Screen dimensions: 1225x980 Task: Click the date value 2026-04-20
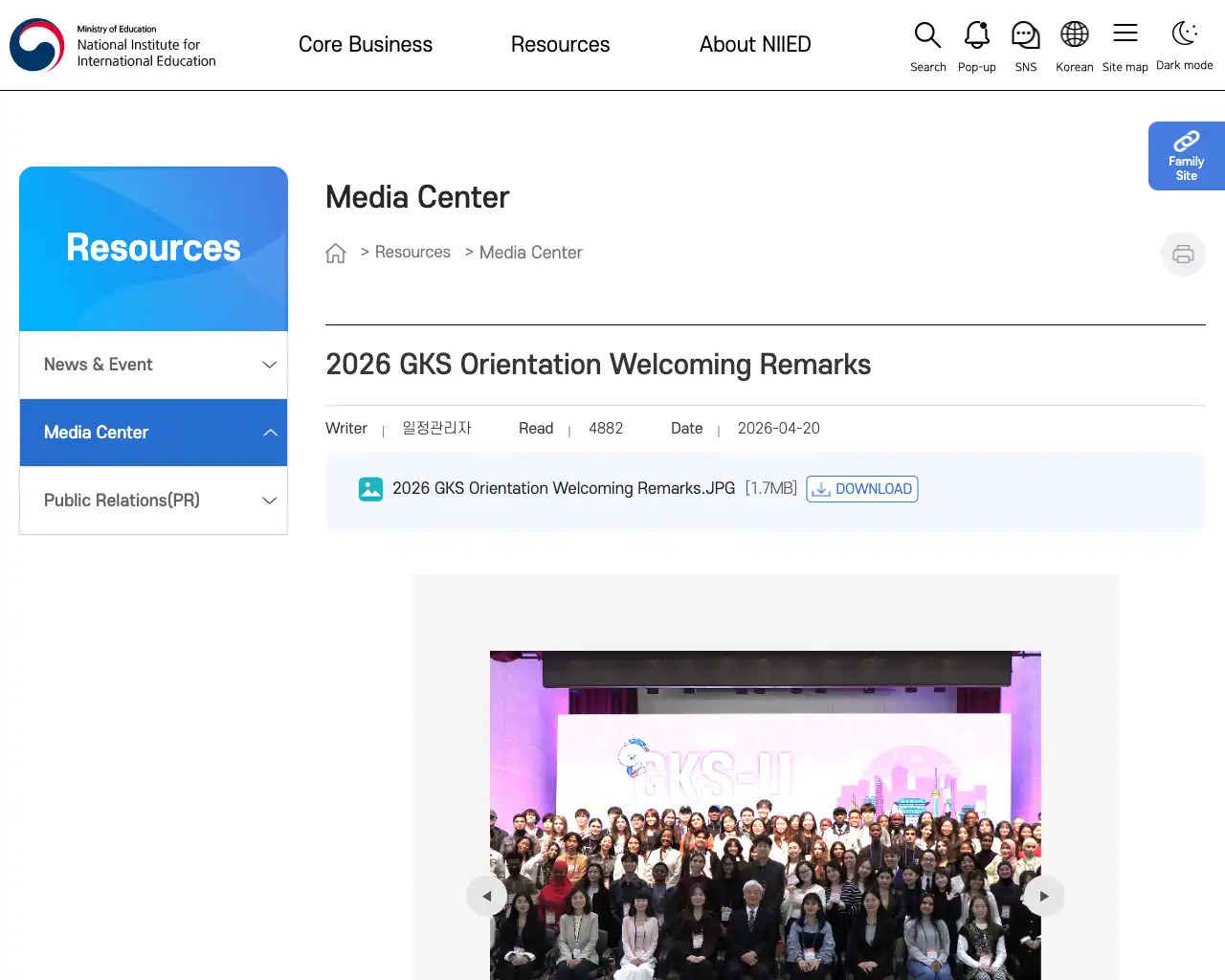(x=778, y=429)
